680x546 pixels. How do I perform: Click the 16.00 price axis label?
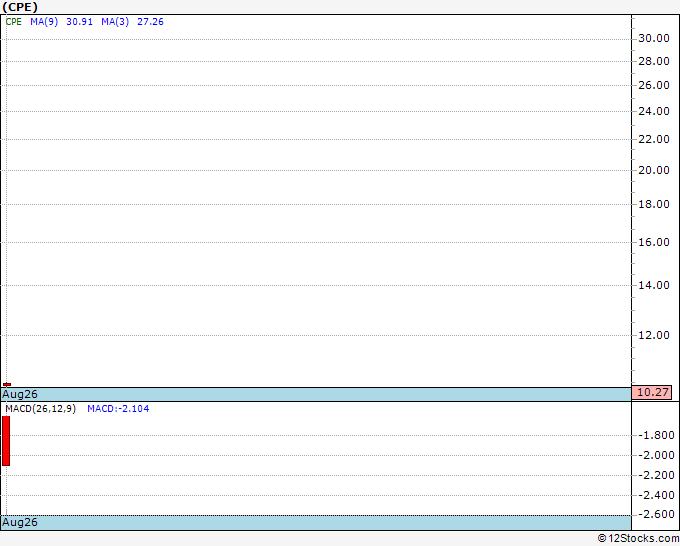click(x=654, y=242)
